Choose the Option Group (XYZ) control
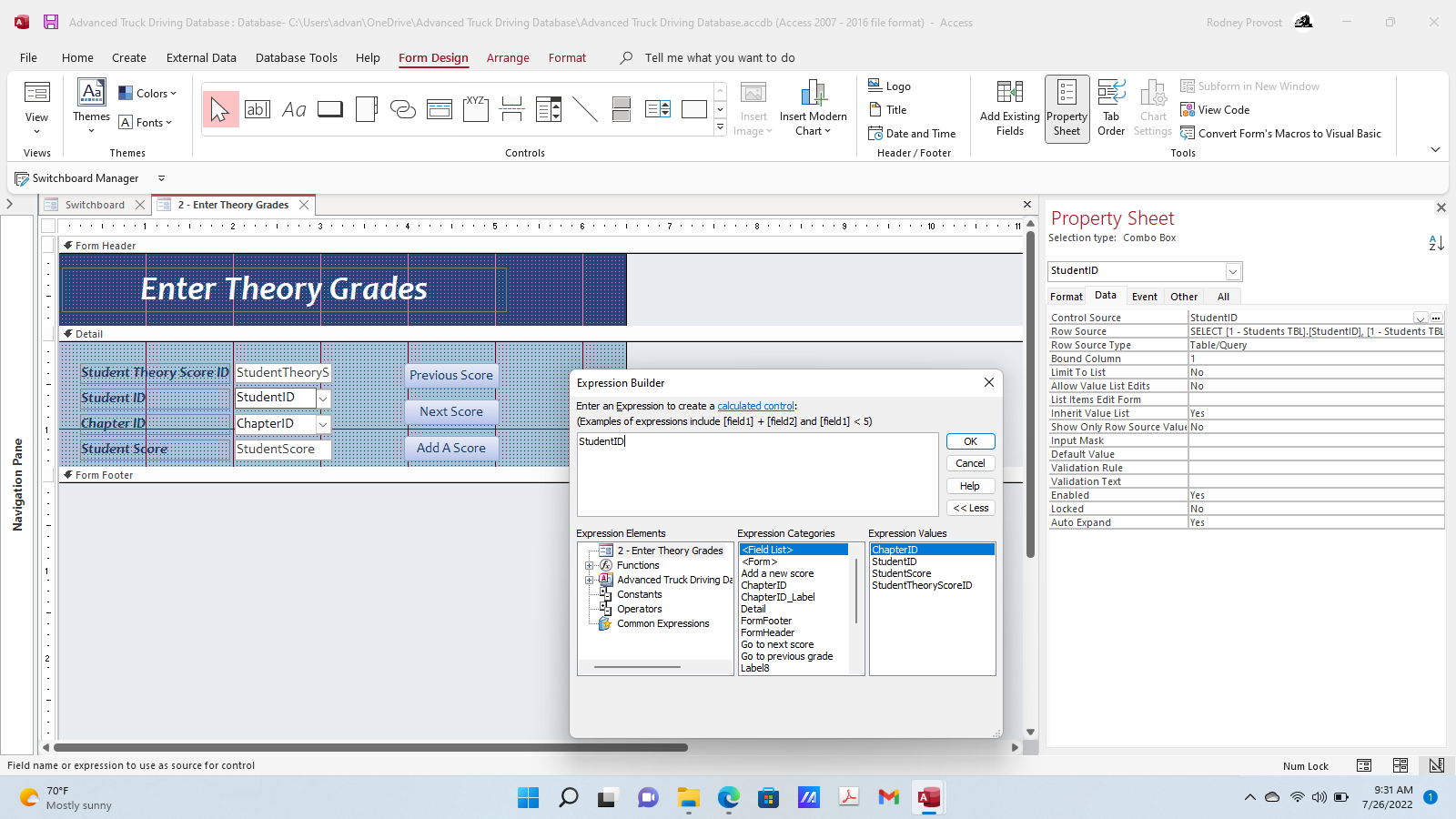1456x819 pixels. (x=476, y=109)
